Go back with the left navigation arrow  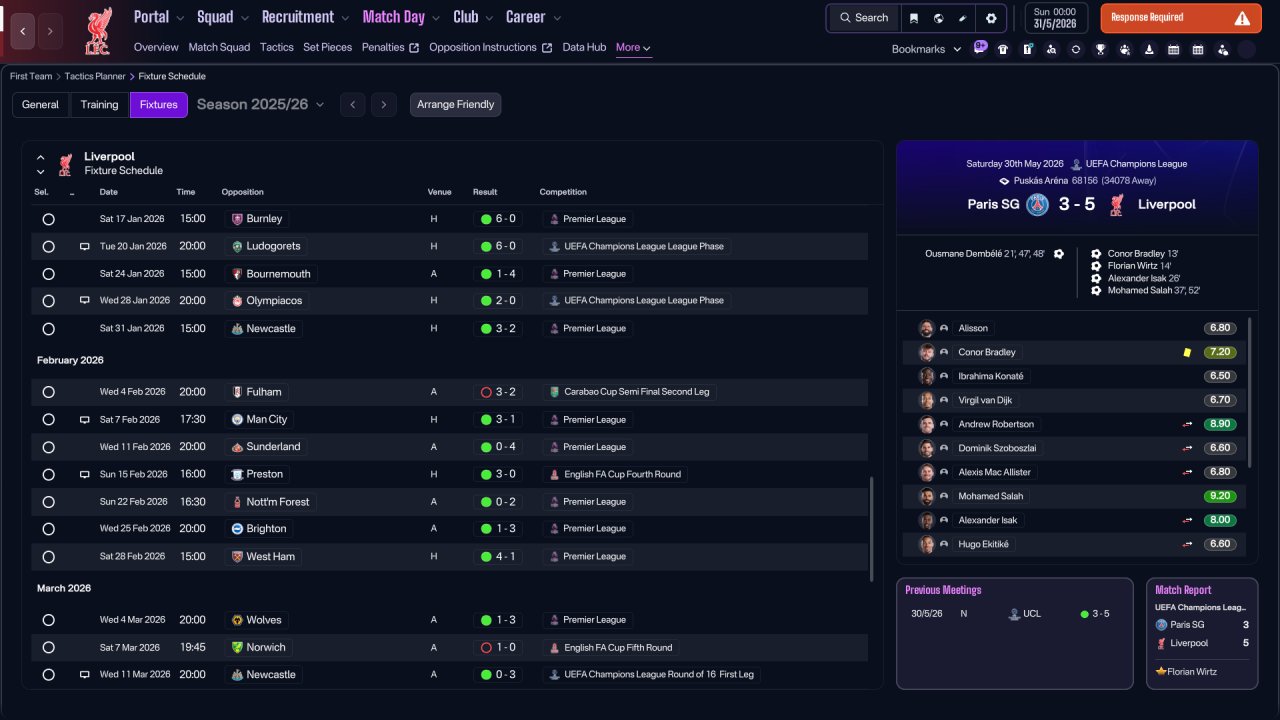click(x=23, y=32)
